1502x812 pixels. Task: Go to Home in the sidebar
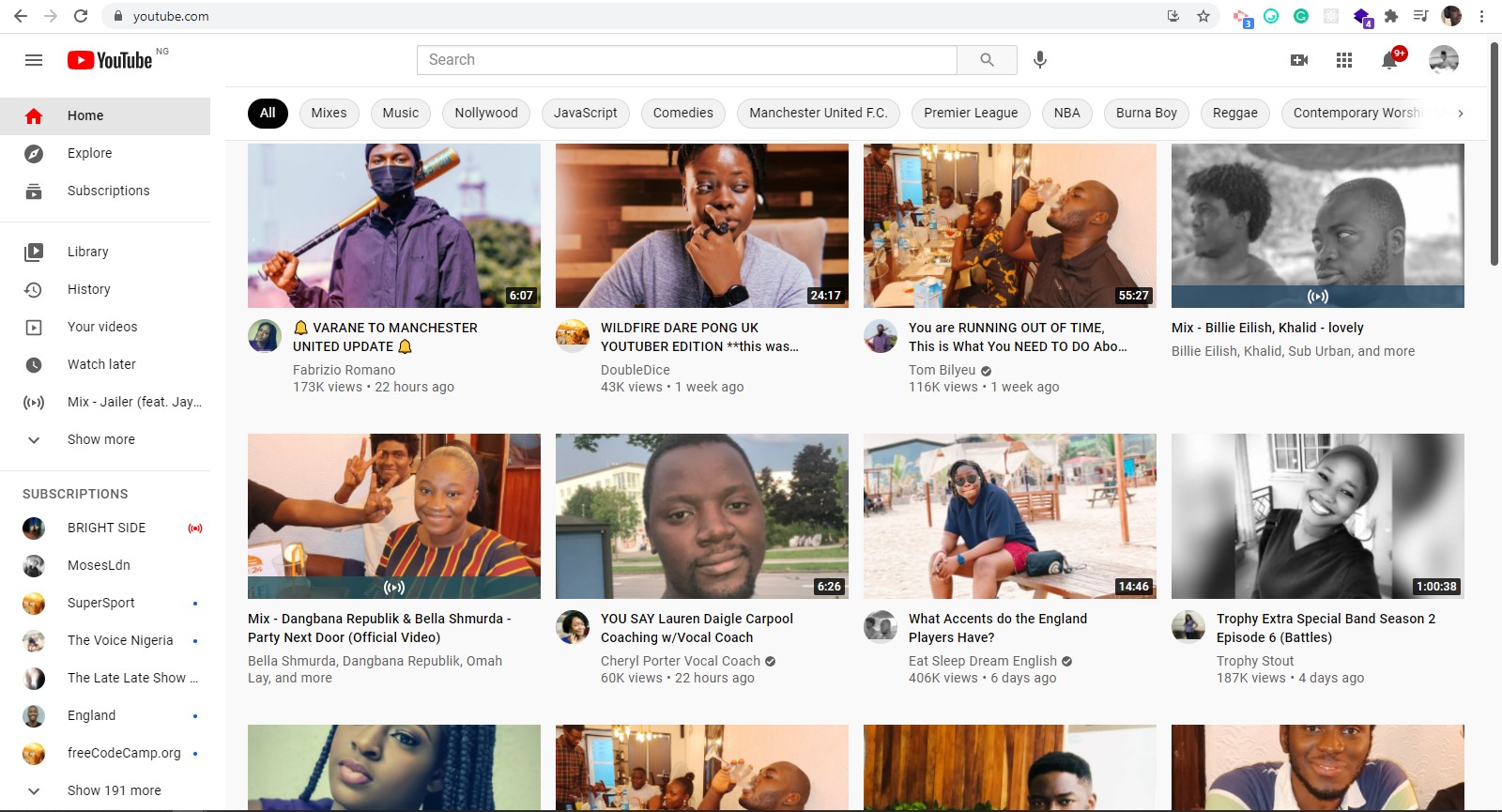point(105,115)
